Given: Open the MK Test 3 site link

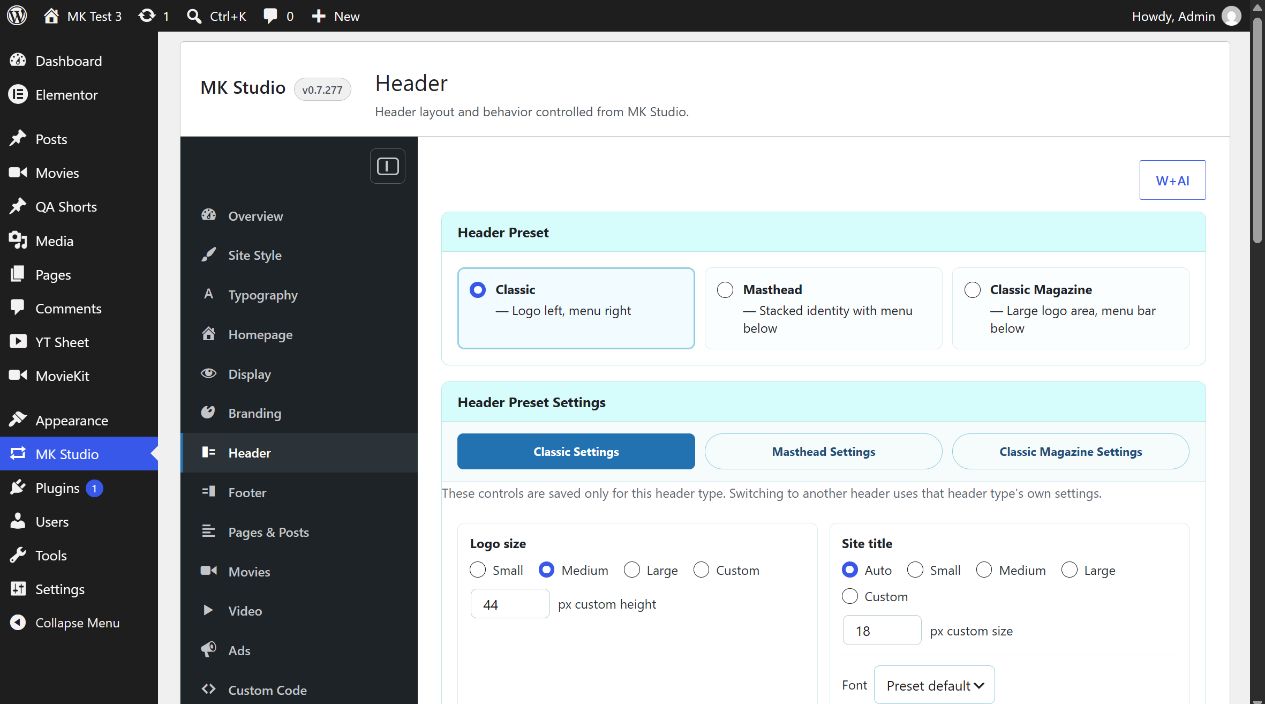Looking at the screenshot, I should tap(83, 16).
